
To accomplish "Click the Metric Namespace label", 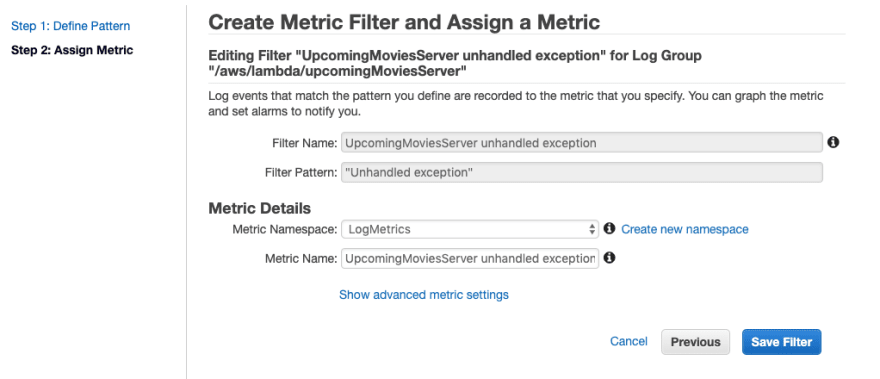I will click(x=285, y=229).
